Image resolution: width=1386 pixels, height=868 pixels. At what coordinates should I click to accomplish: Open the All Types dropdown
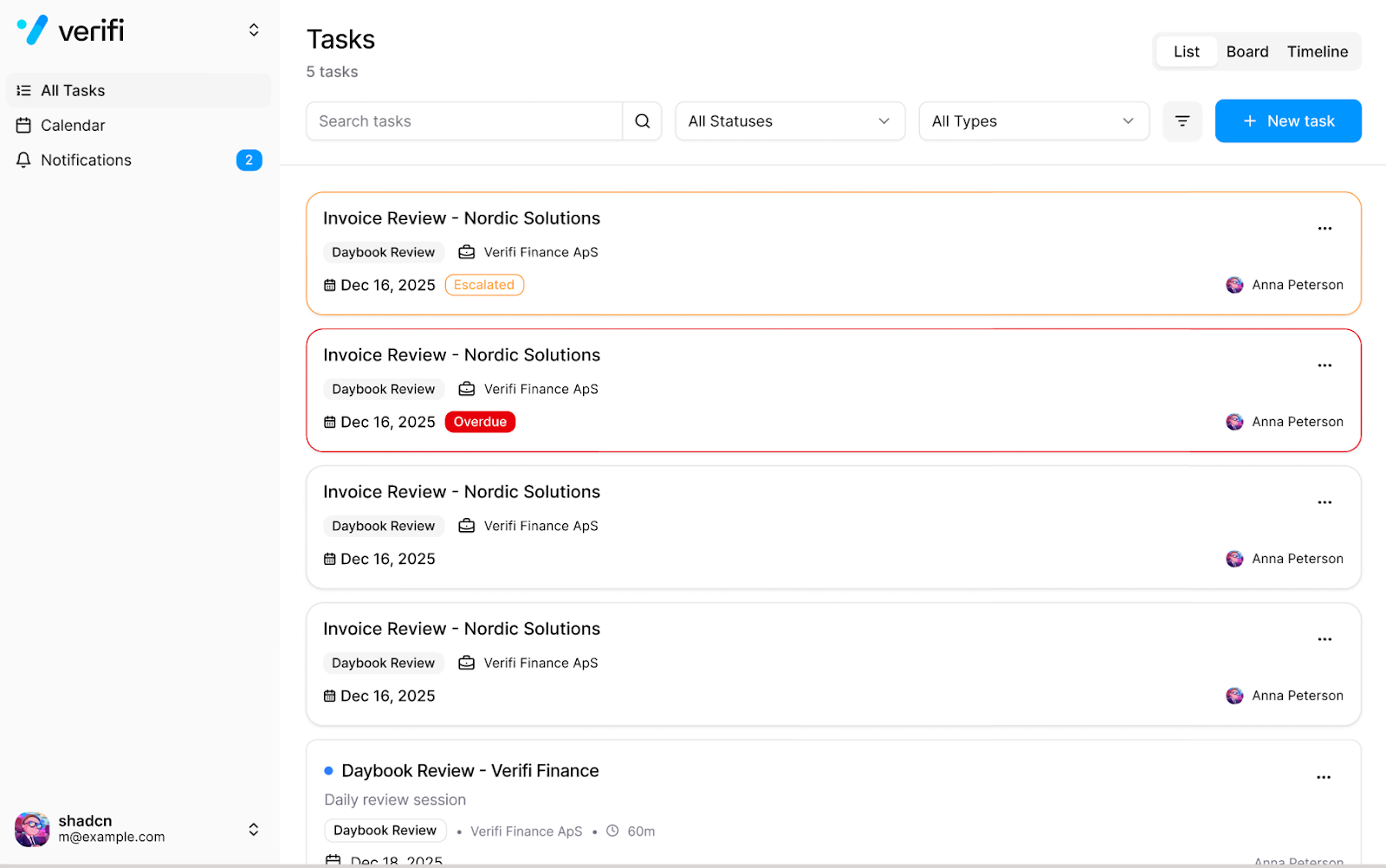pos(1033,121)
